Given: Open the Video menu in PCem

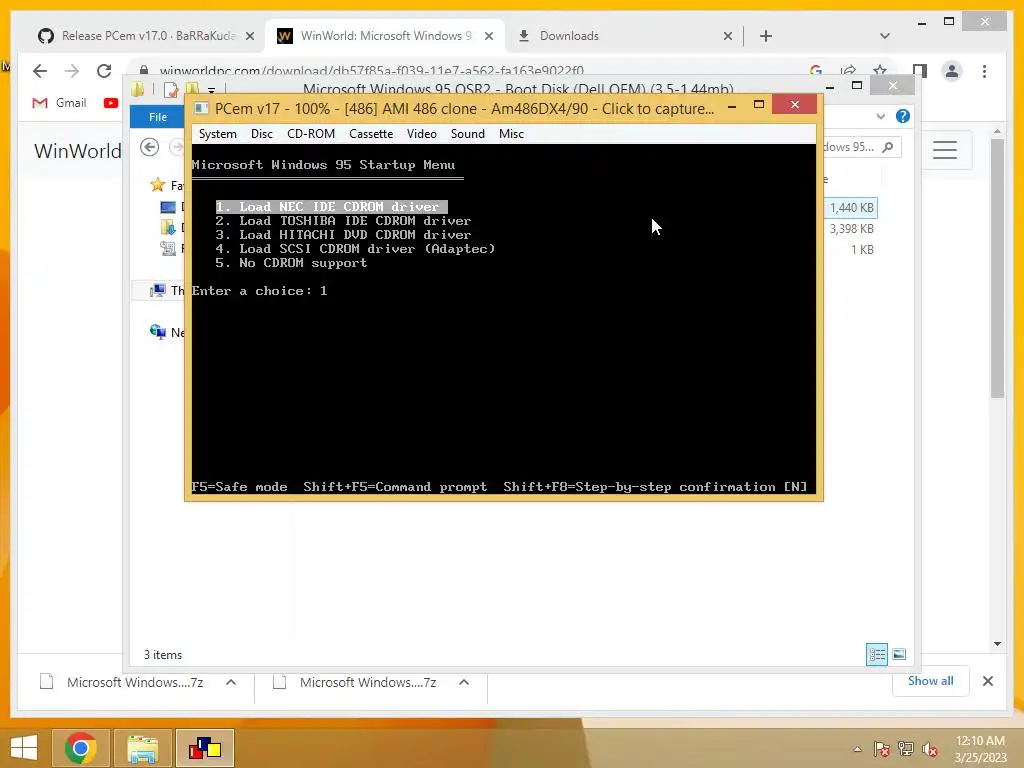Looking at the screenshot, I should (x=421, y=134).
